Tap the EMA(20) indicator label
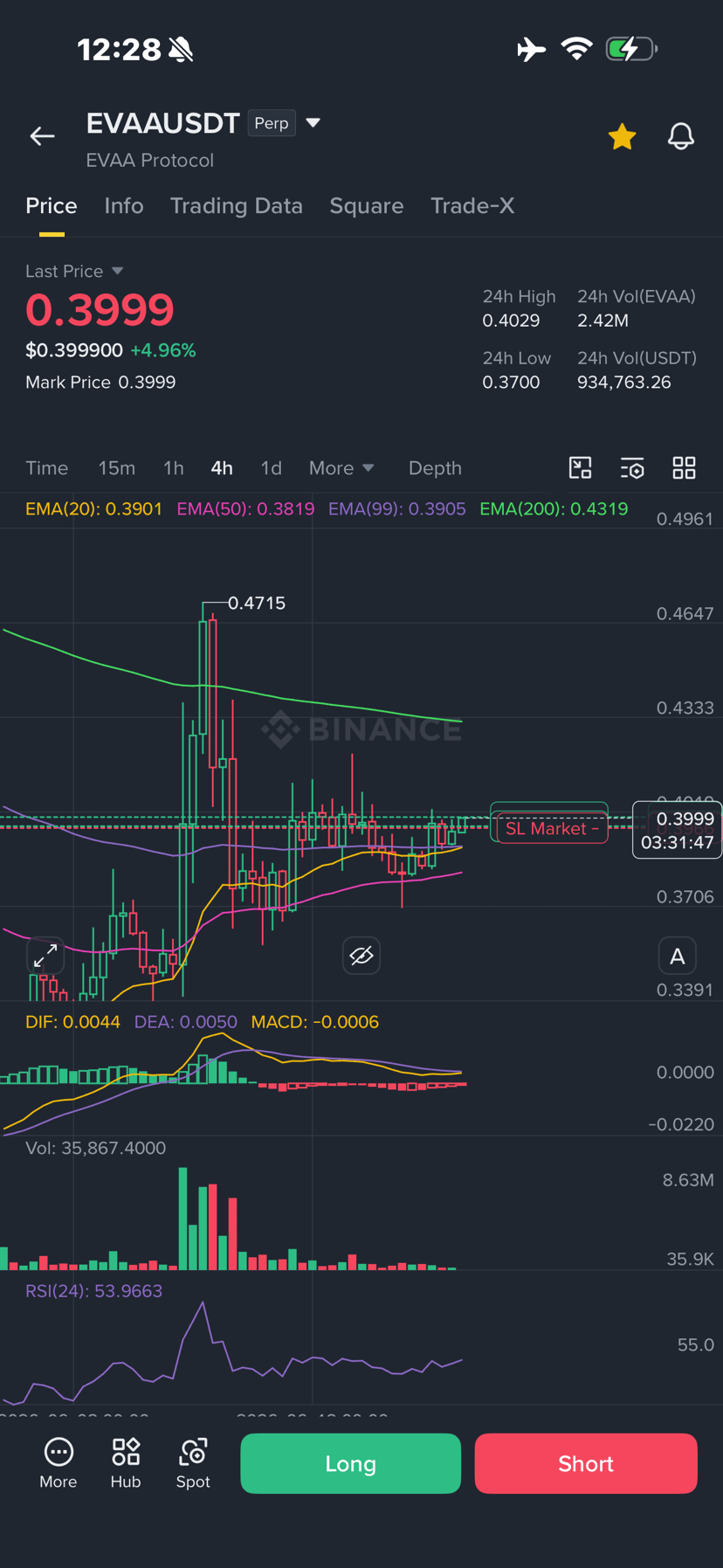Viewport: 723px width, 1568px height. 93,509
